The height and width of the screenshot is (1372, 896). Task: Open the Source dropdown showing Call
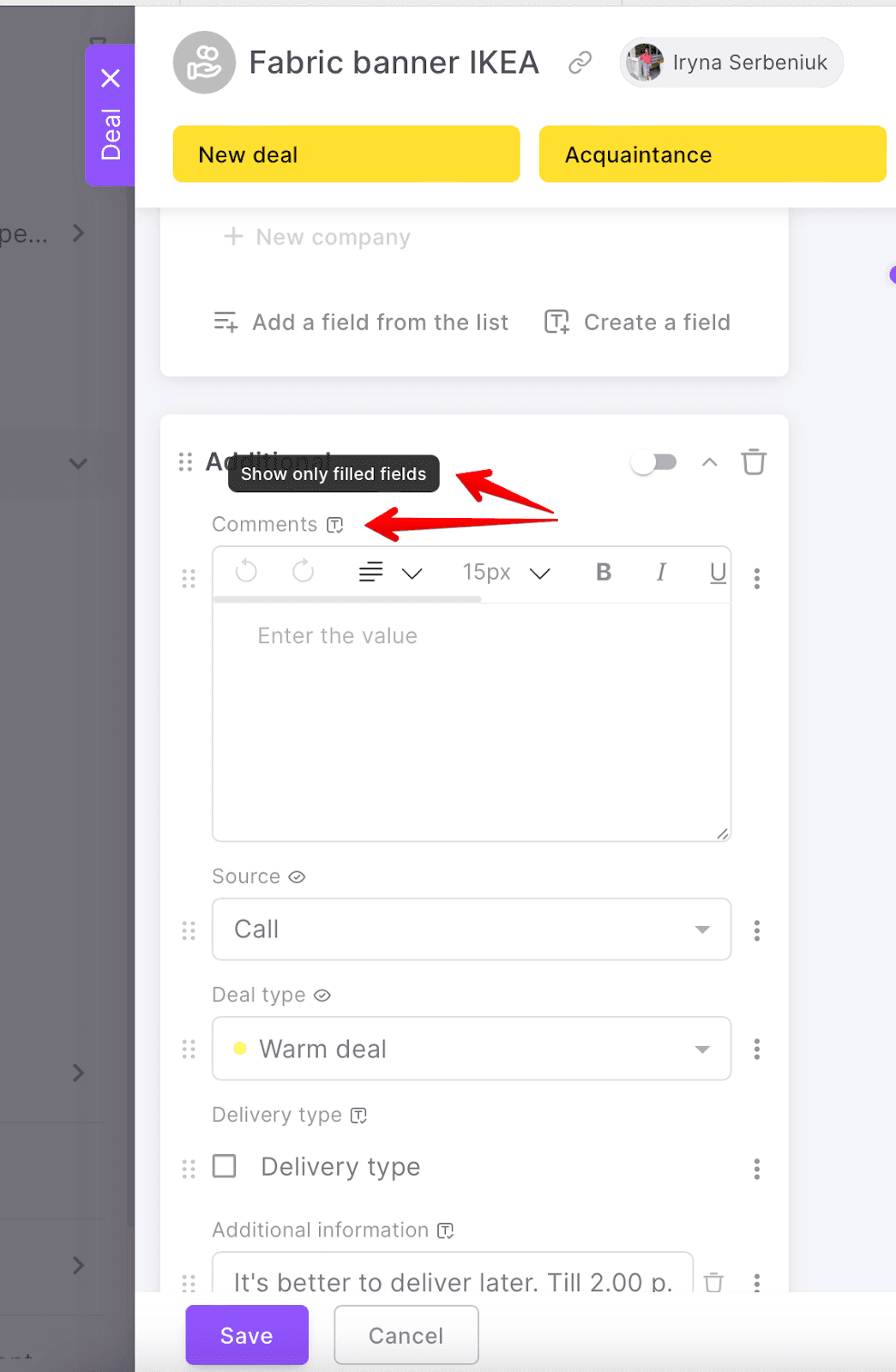(471, 930)
